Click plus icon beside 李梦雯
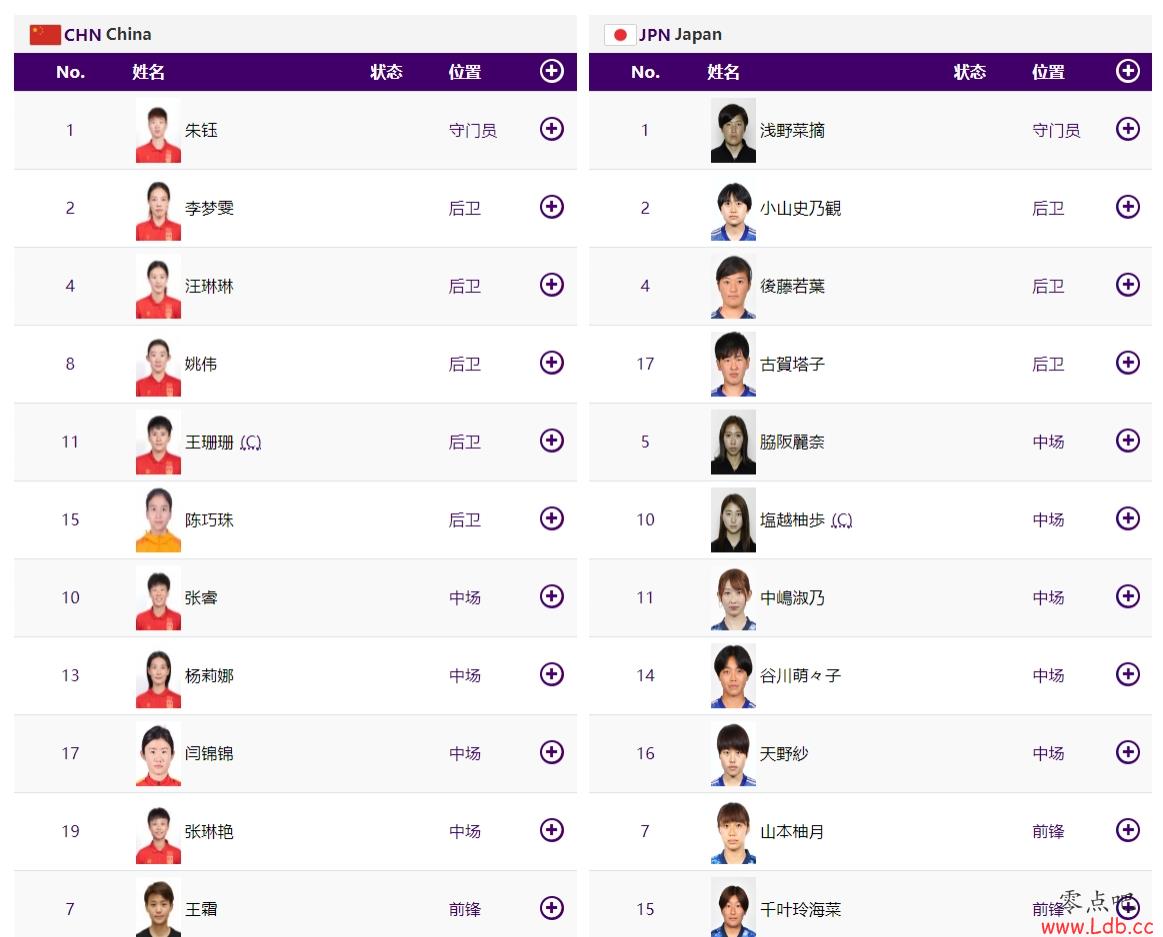The height and width of the screenshot is (937, 1163). (x=552, y=207)
